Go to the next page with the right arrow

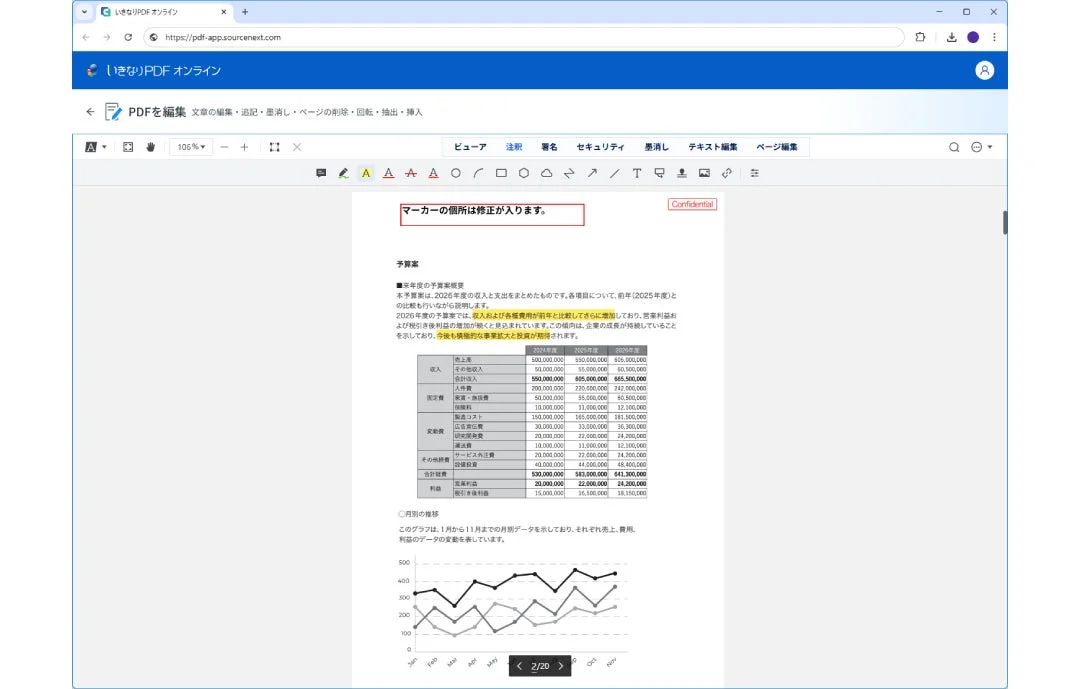(x=561, y=666)
